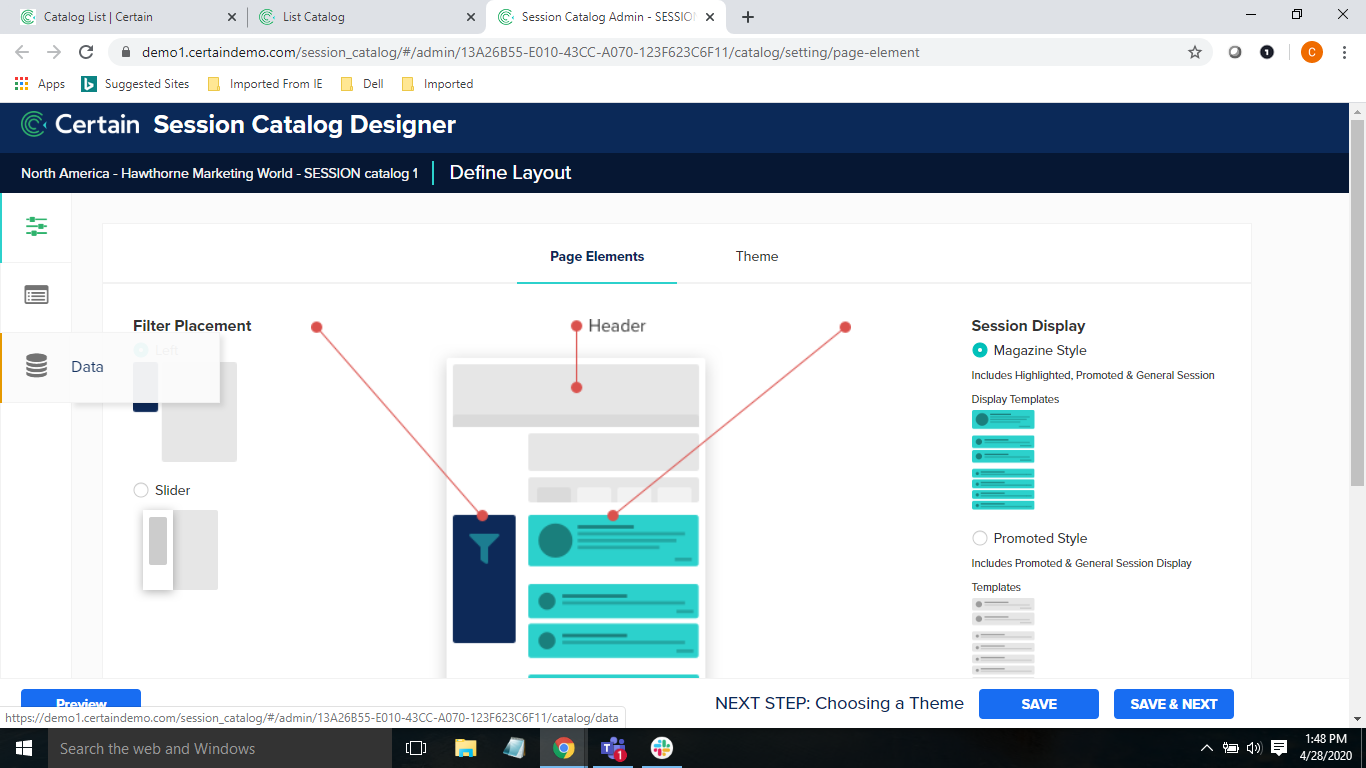The image size is (1366, 768).
Task: Click the Define Layout heading
Action: point(510,173)
